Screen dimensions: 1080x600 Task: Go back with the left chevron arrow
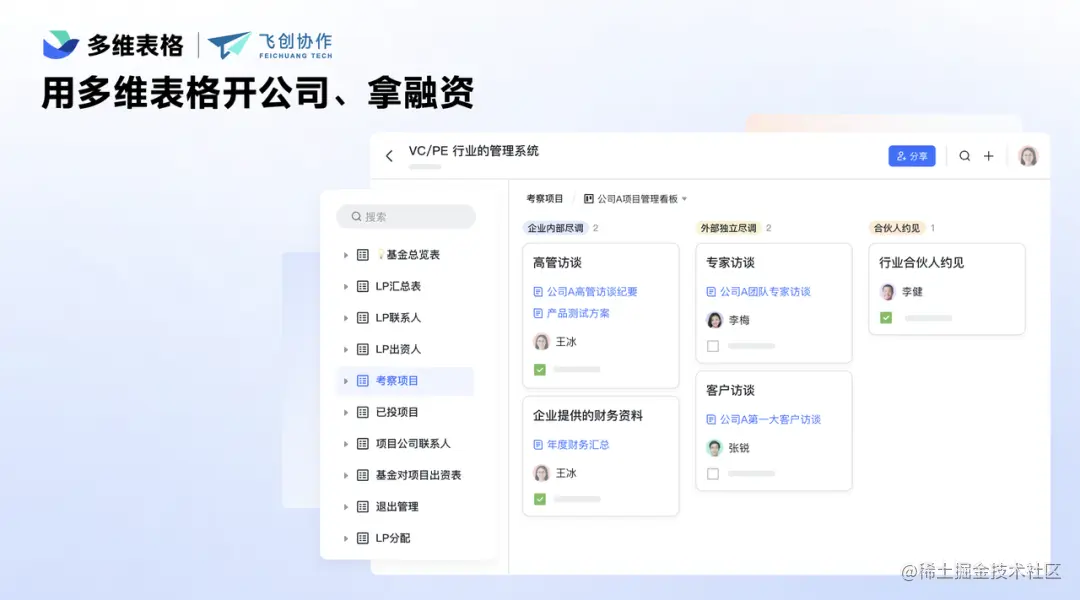(389, 156)
